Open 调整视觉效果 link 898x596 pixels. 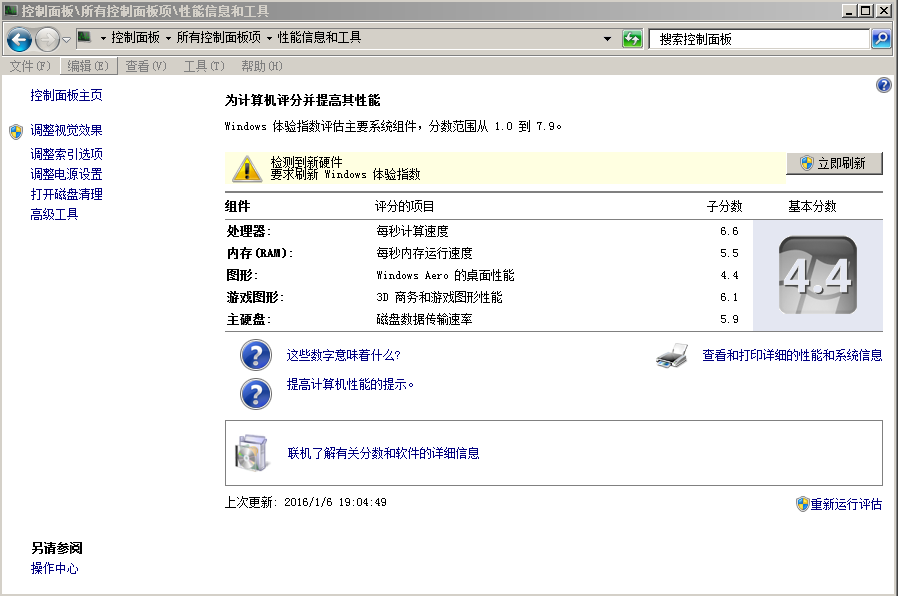[66, 131]
